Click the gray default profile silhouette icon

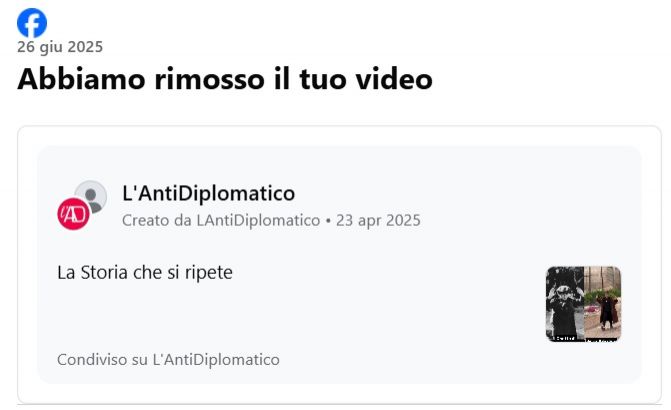91,197
